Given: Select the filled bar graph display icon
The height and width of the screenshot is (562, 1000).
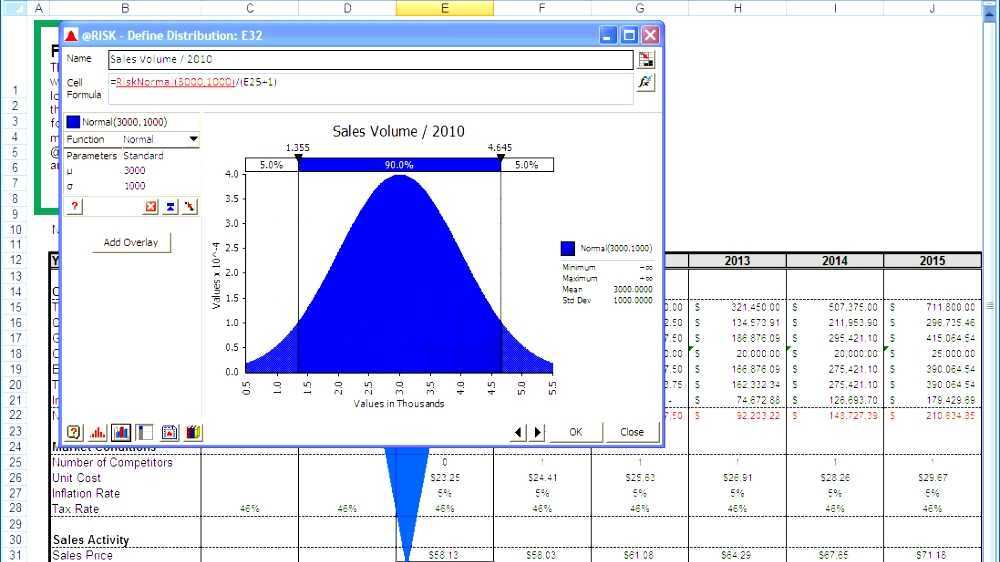Looking at the screenshot, I should point(121,432).
